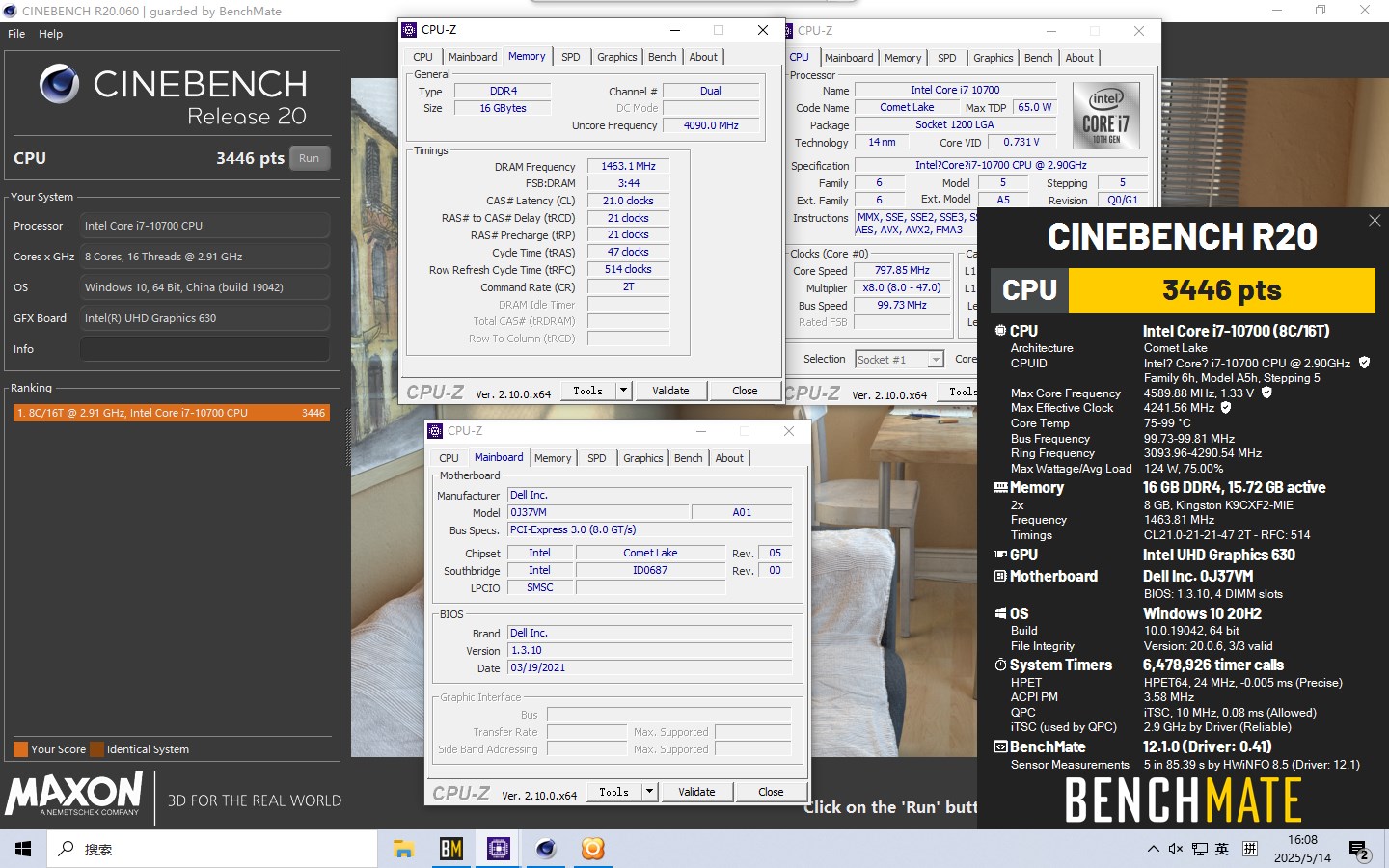Switch to SPD tab in Memory CPU-Z window
This screenshot has width=1389, height=868.
click(571, 57)
